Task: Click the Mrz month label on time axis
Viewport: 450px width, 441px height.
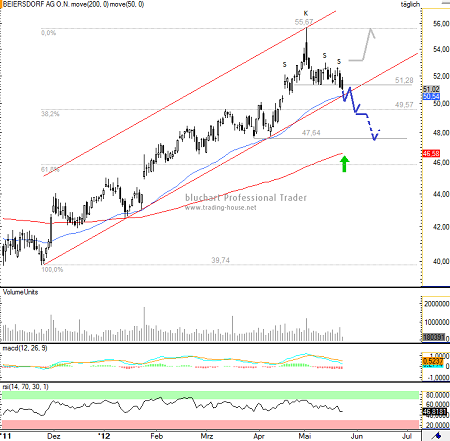Action: pyautogui.click(x=207, y=436)
